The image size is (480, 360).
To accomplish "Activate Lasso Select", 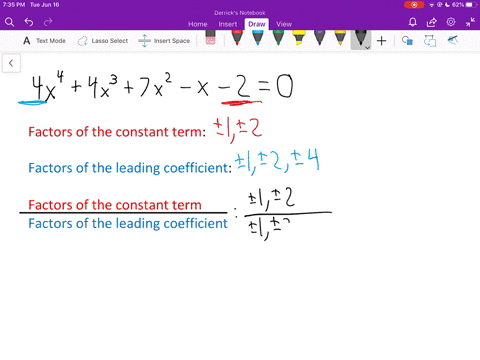I will [x=103, y=41].
